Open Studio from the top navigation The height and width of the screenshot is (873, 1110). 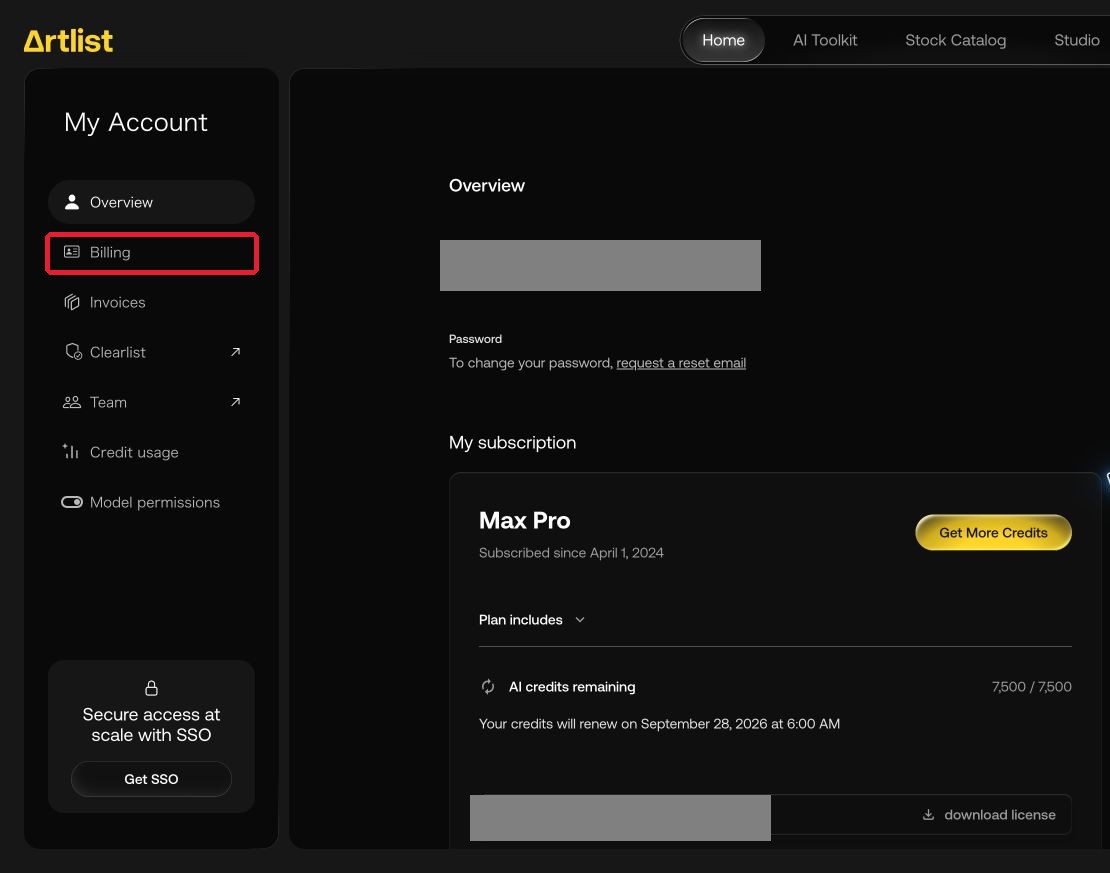pos(1076,40)
